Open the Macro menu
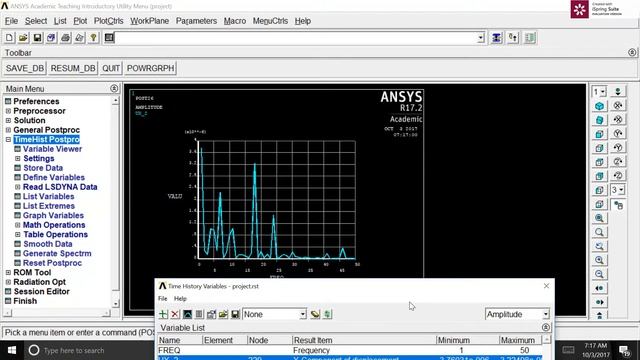640x360 pixels. [235, 21]
